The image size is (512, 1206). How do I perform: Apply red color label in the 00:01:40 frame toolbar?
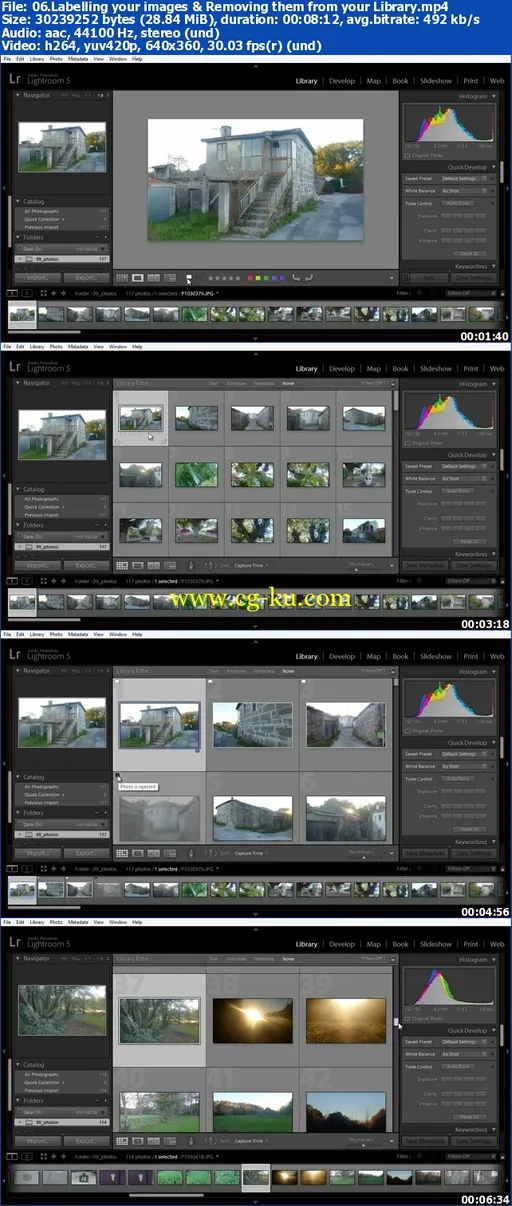point(250,278)
